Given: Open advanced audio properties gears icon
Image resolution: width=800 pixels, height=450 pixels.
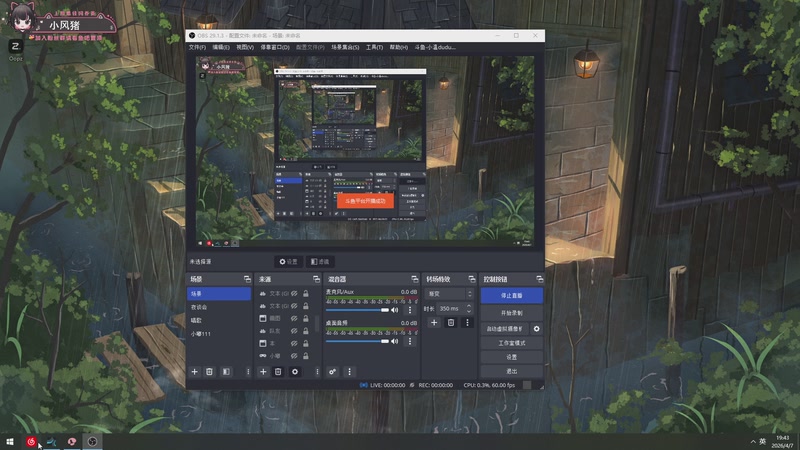Looking at the screenshot, I should point(333,371).
